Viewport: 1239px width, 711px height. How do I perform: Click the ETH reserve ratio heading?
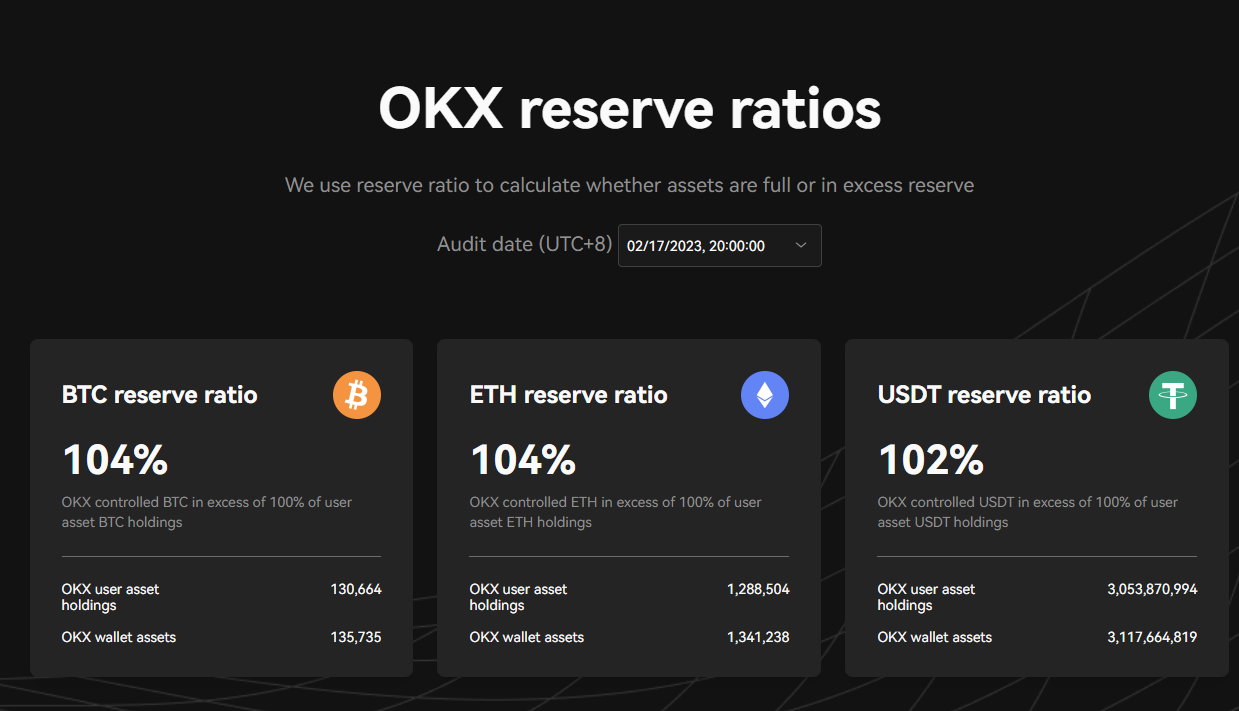[569, 395]
